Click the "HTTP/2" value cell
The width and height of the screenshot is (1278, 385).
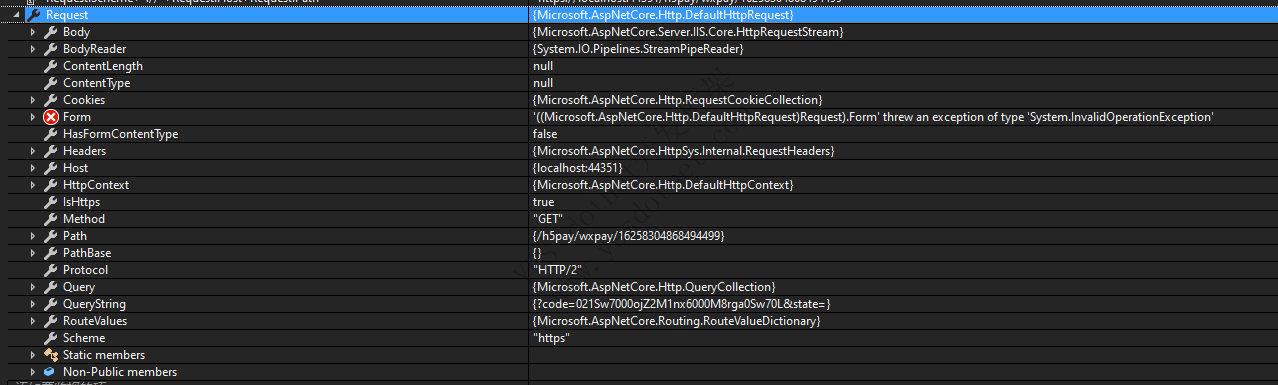(556, 270)
